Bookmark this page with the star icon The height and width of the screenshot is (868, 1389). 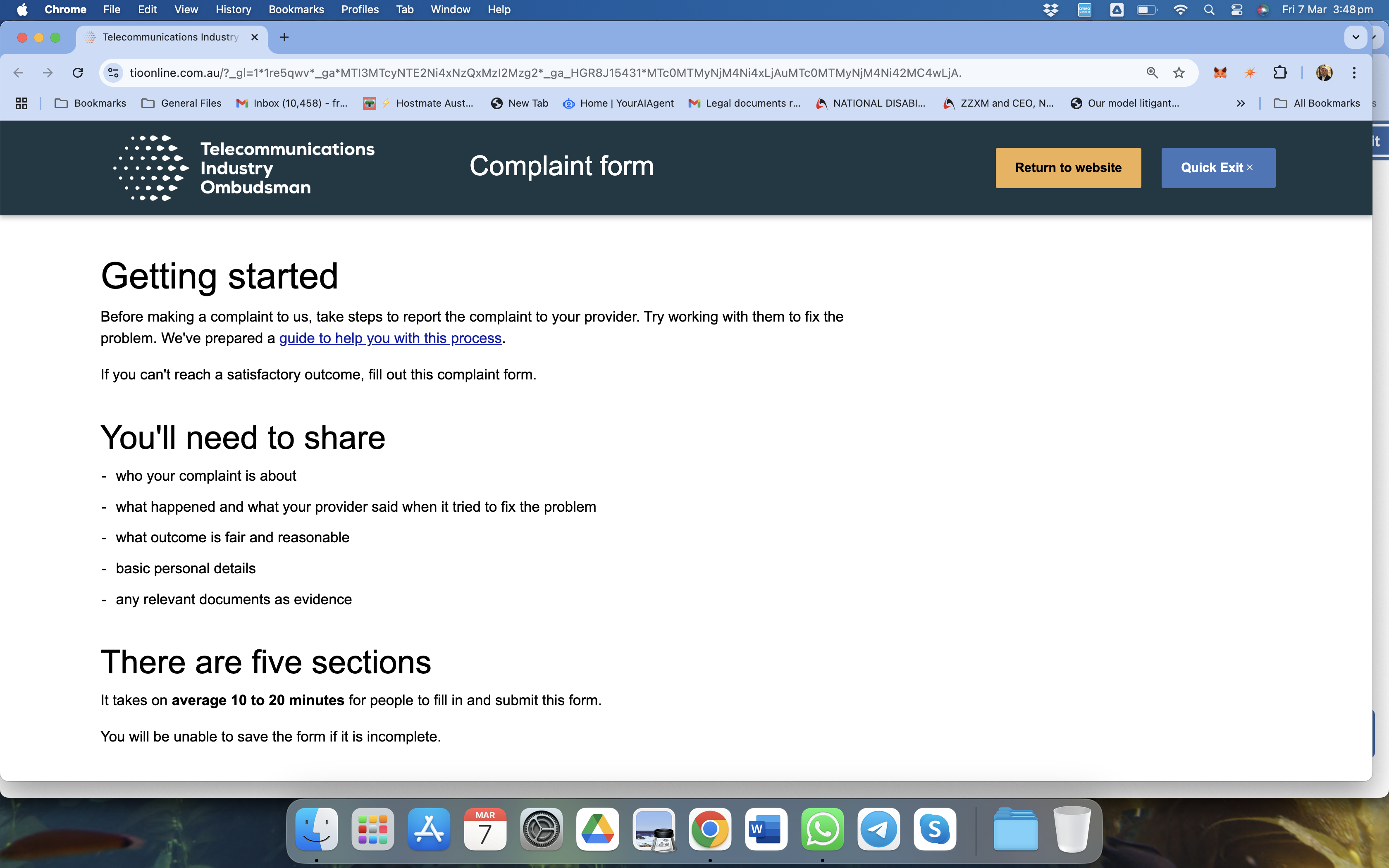pyautogui.click(x=1179, y=72)
